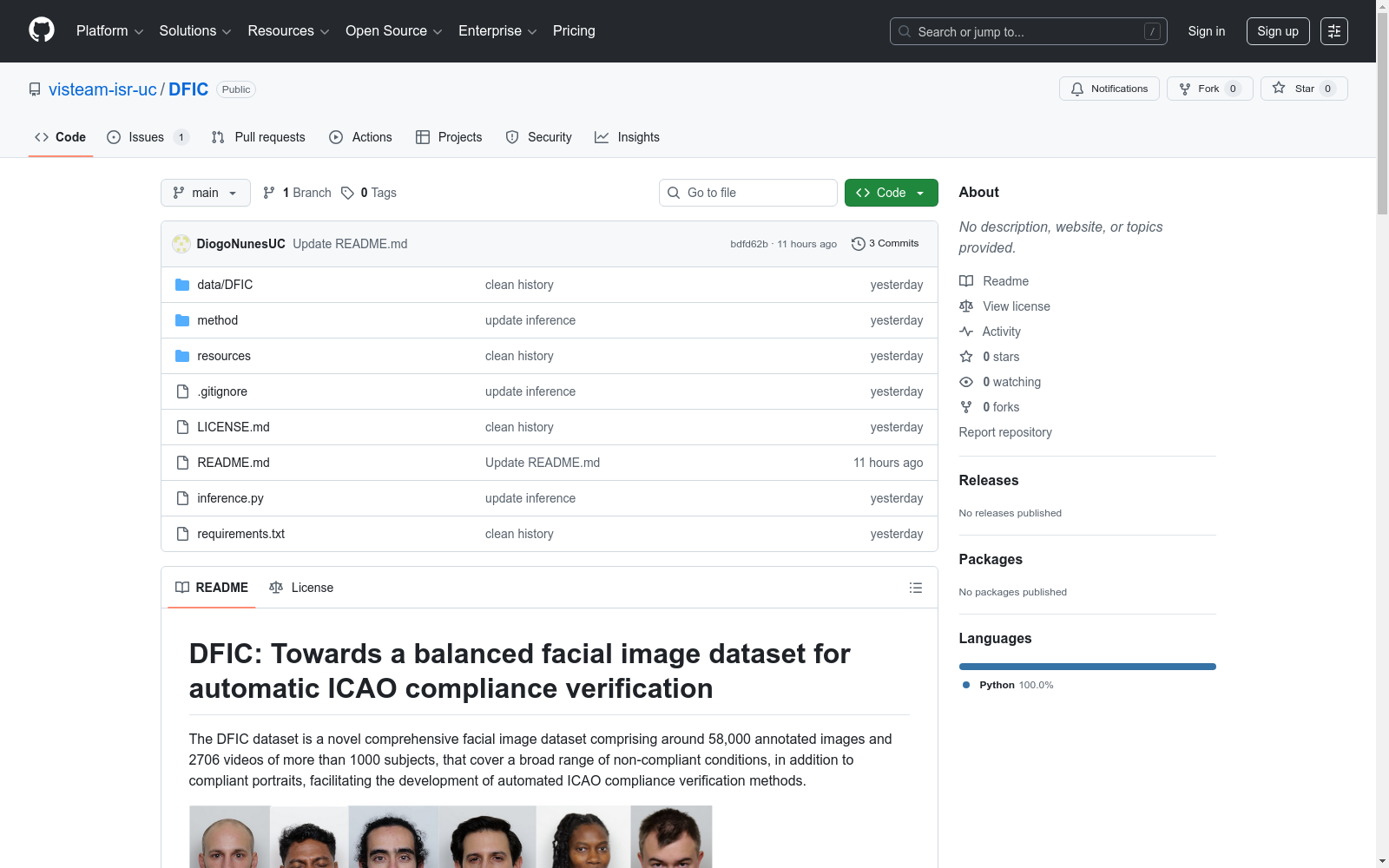The height and width of the screenshot is (868, 1389).
Task: Click the Pricing link
Action: [574, 31]
